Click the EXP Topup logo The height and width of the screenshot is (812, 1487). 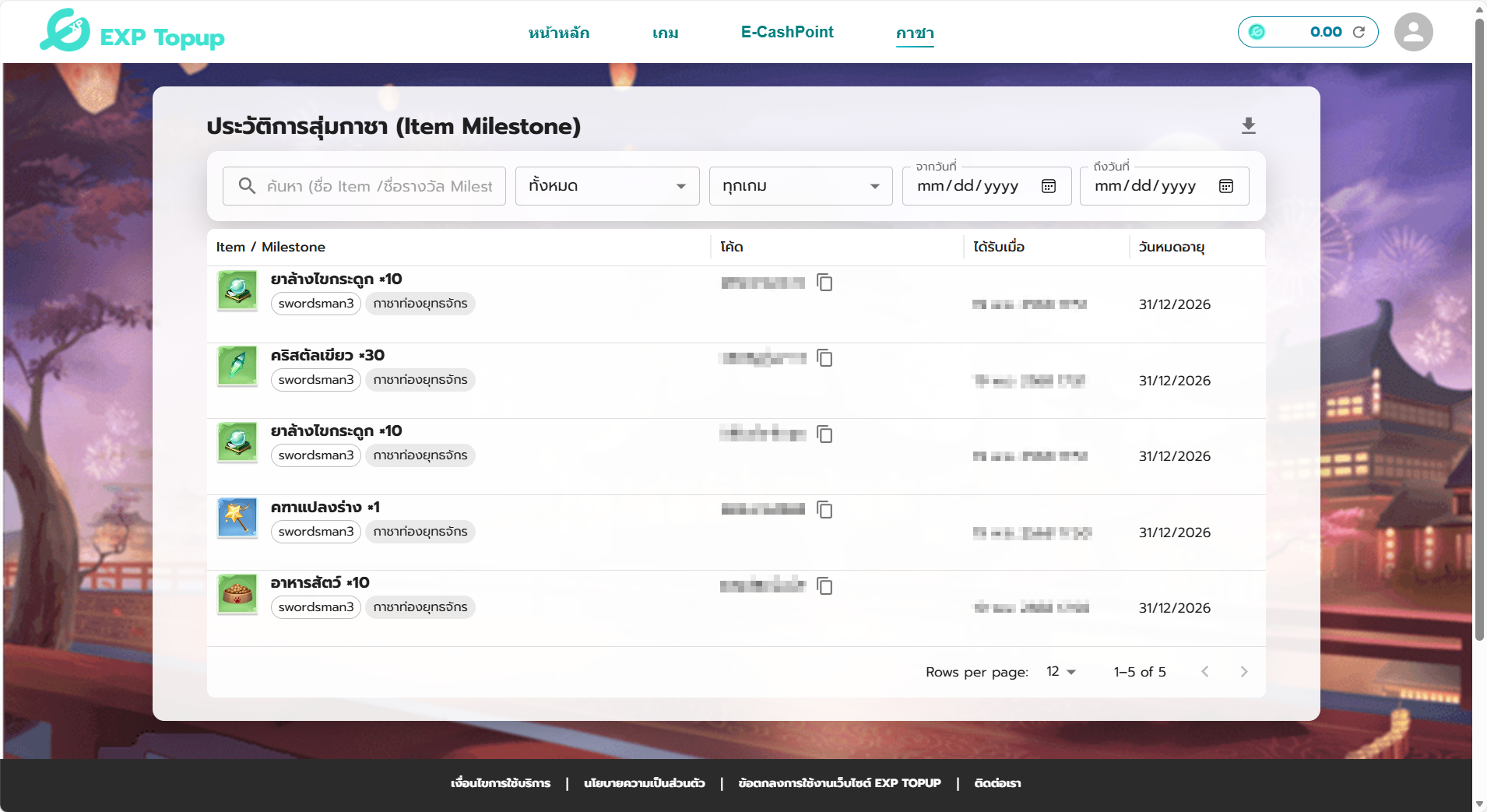click(132, 32)
